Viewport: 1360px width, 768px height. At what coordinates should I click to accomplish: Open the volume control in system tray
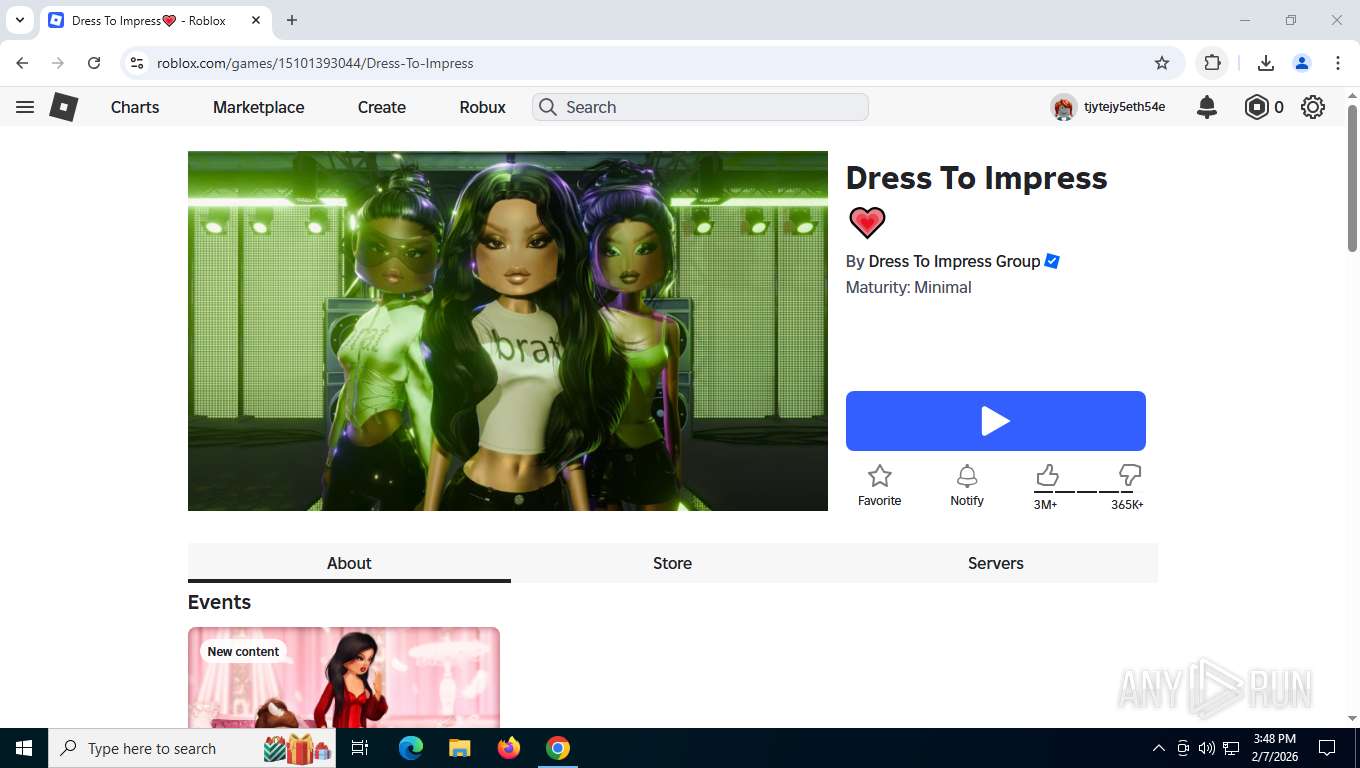1207,748
